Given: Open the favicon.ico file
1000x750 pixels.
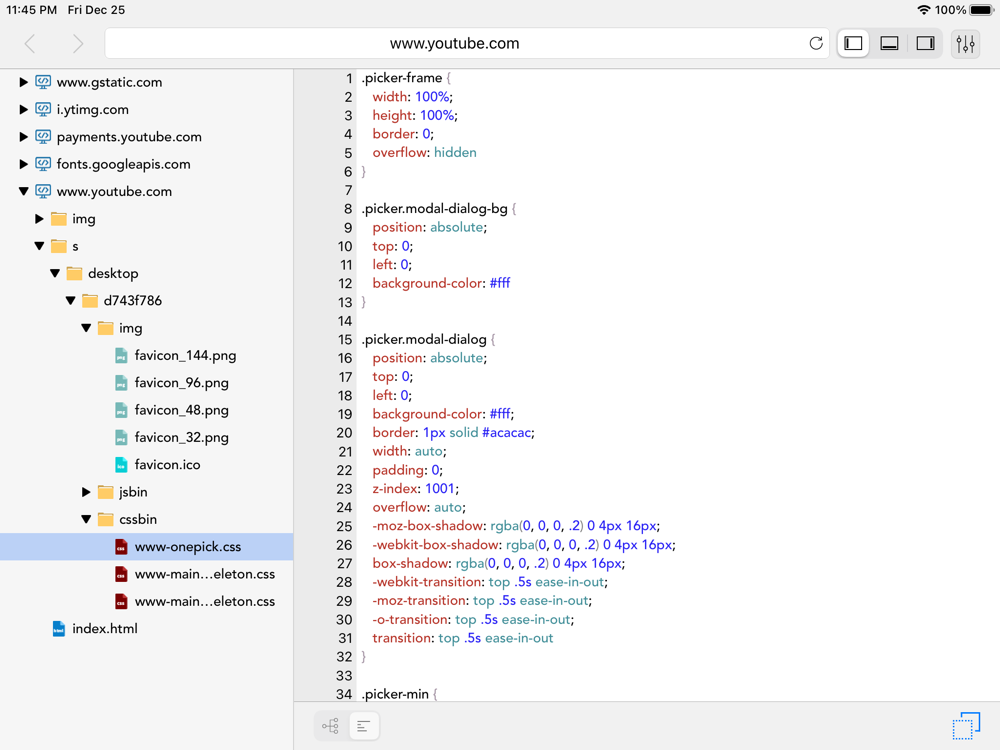Looking at the screenshot, I should click(x=167, y=465).
